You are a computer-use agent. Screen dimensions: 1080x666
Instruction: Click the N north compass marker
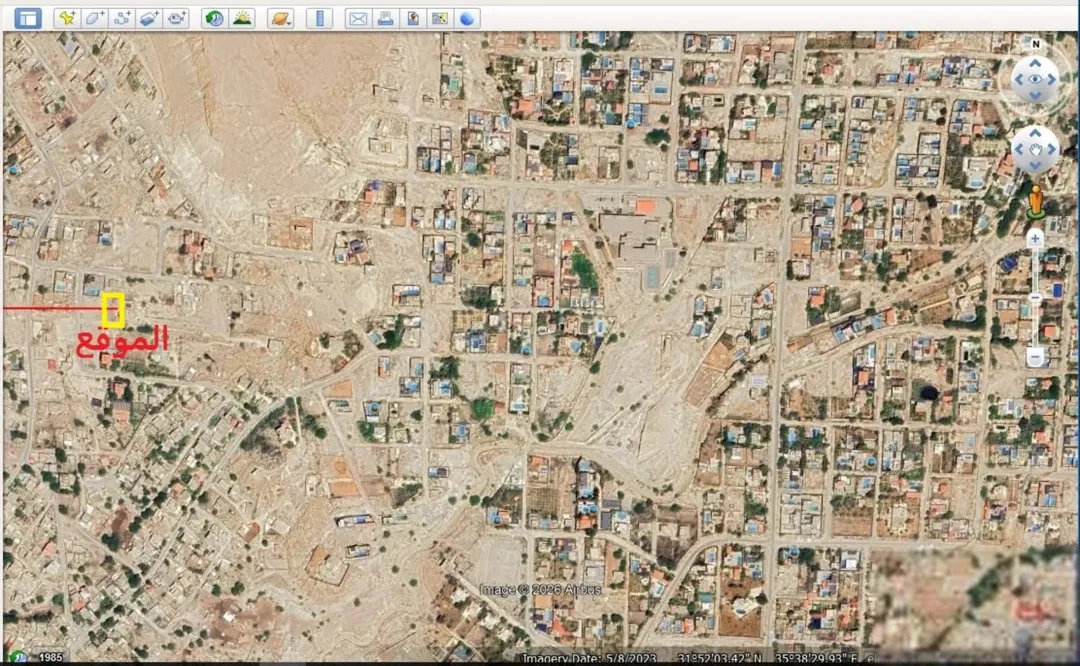[x=1035, y=44]
